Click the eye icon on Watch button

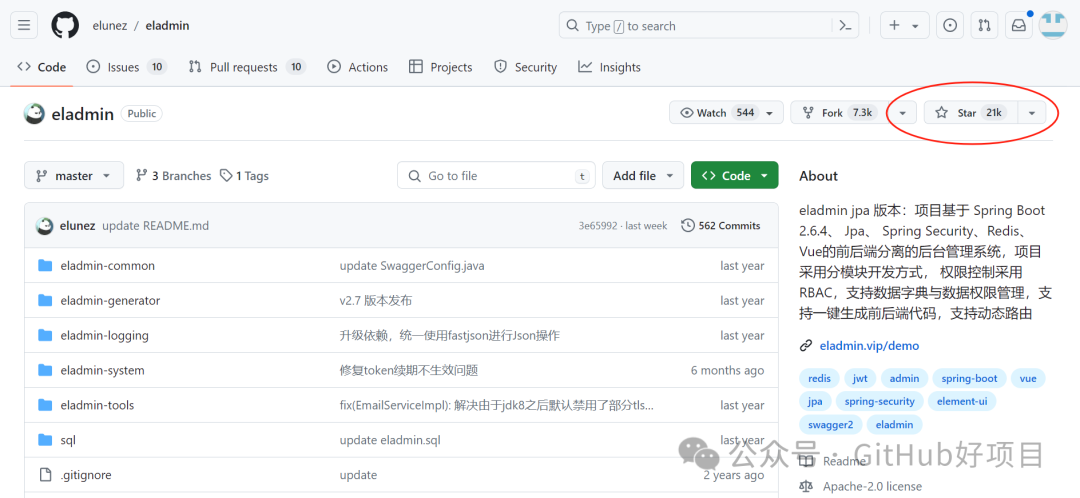click(x=687, y=113)
